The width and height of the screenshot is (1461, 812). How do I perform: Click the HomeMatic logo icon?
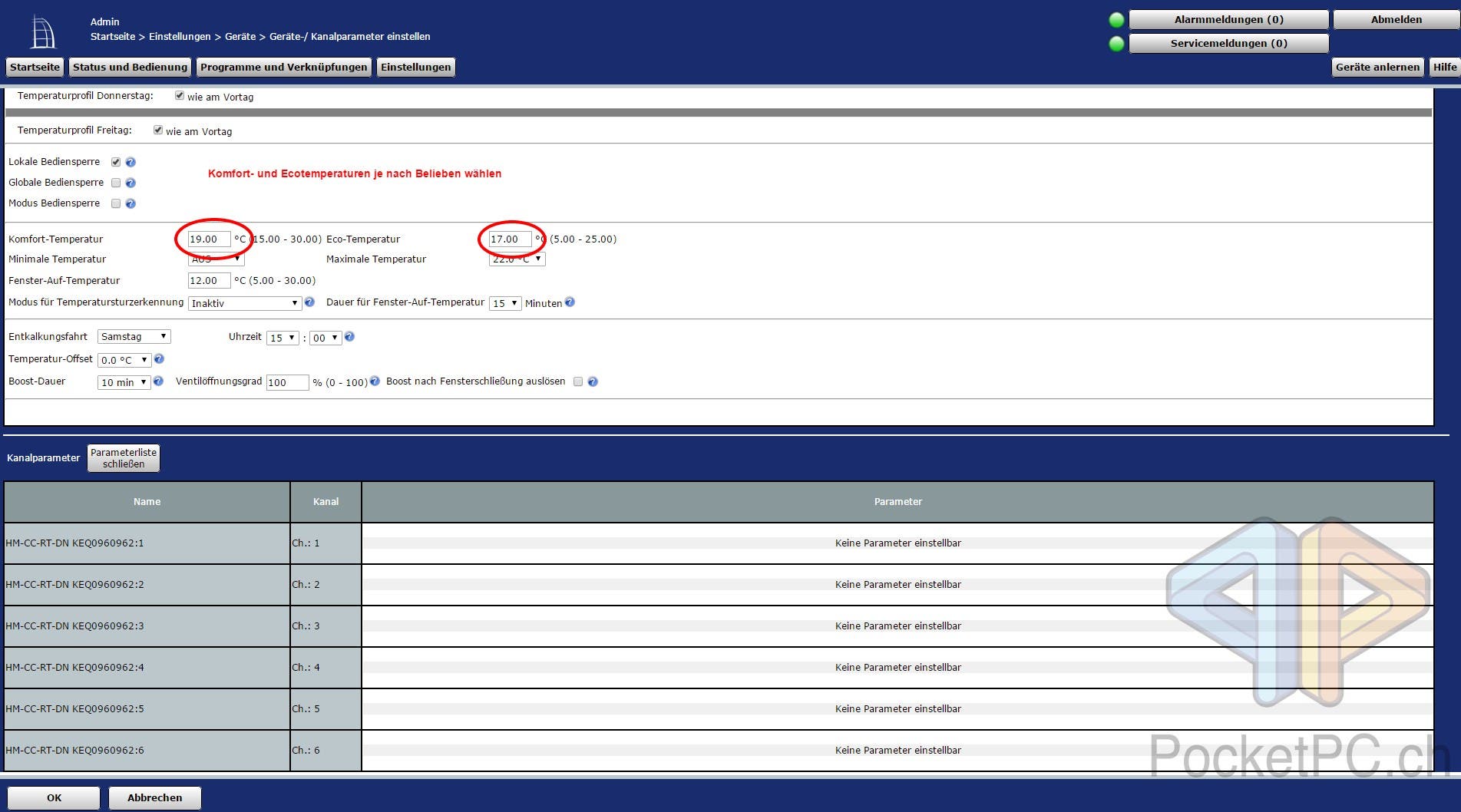coord(43,32)
